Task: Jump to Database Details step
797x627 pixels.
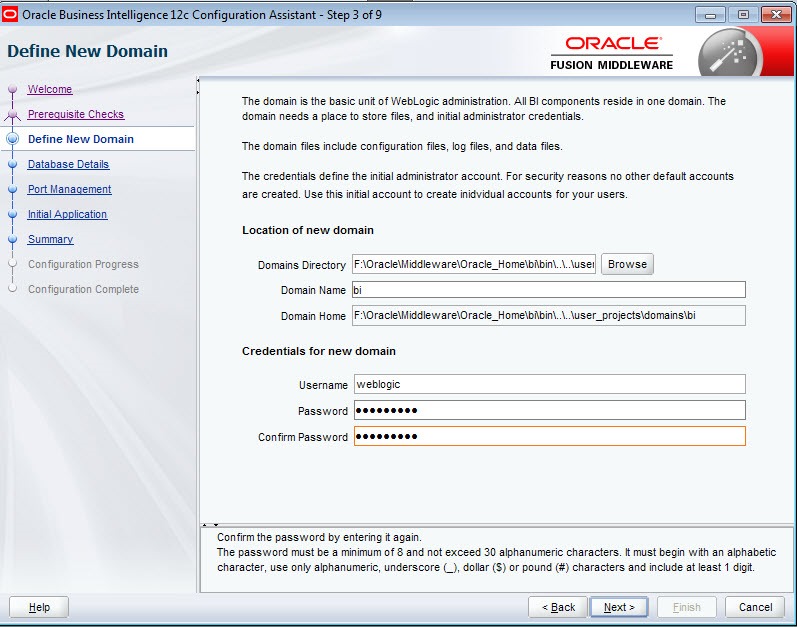Action: pyautogui.click(x=68, y=164)
